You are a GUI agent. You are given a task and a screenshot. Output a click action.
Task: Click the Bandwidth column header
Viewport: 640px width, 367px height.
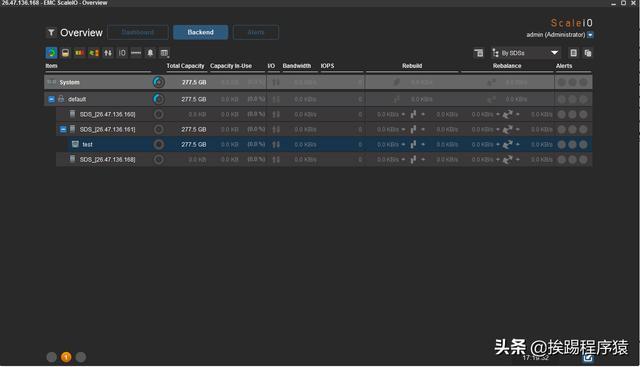coord(297,66)
